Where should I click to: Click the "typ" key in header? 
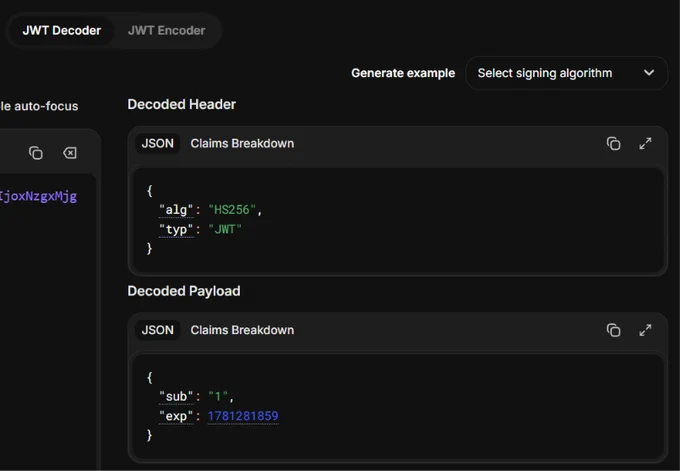point(176,229)
